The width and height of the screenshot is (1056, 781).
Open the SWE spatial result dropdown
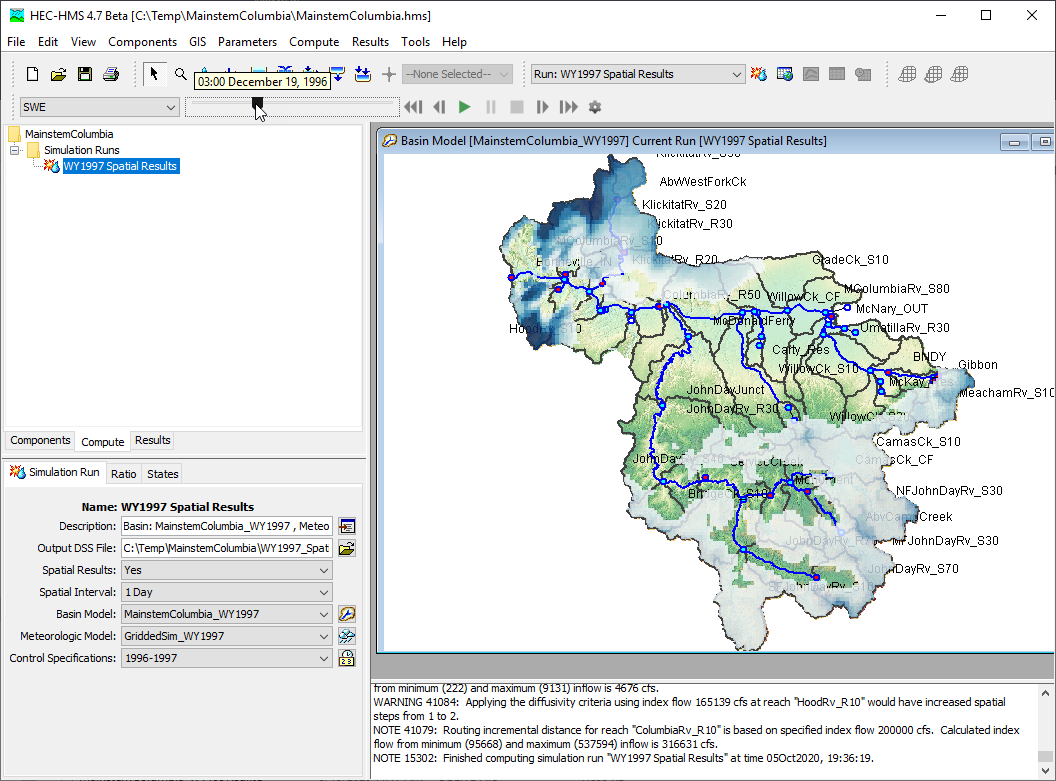click(99, 107)
